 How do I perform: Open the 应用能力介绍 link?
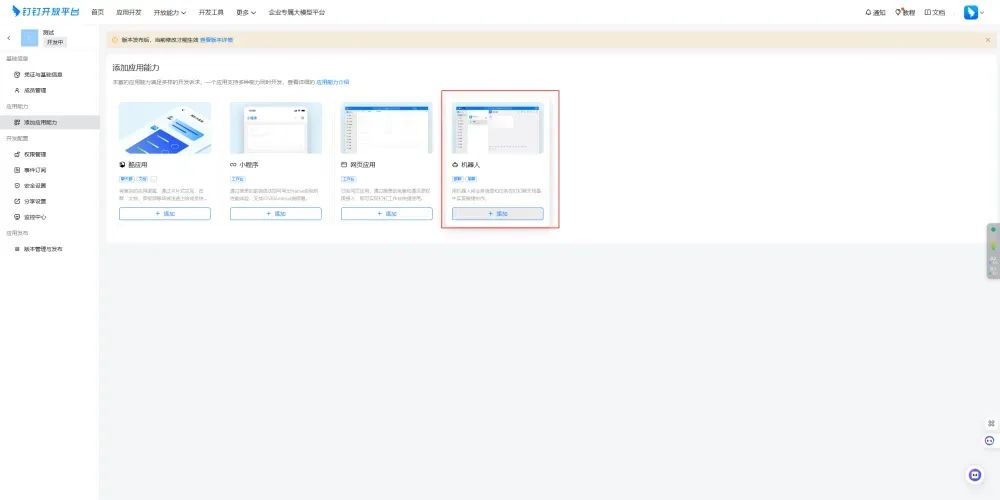click(x=333, y=82)
